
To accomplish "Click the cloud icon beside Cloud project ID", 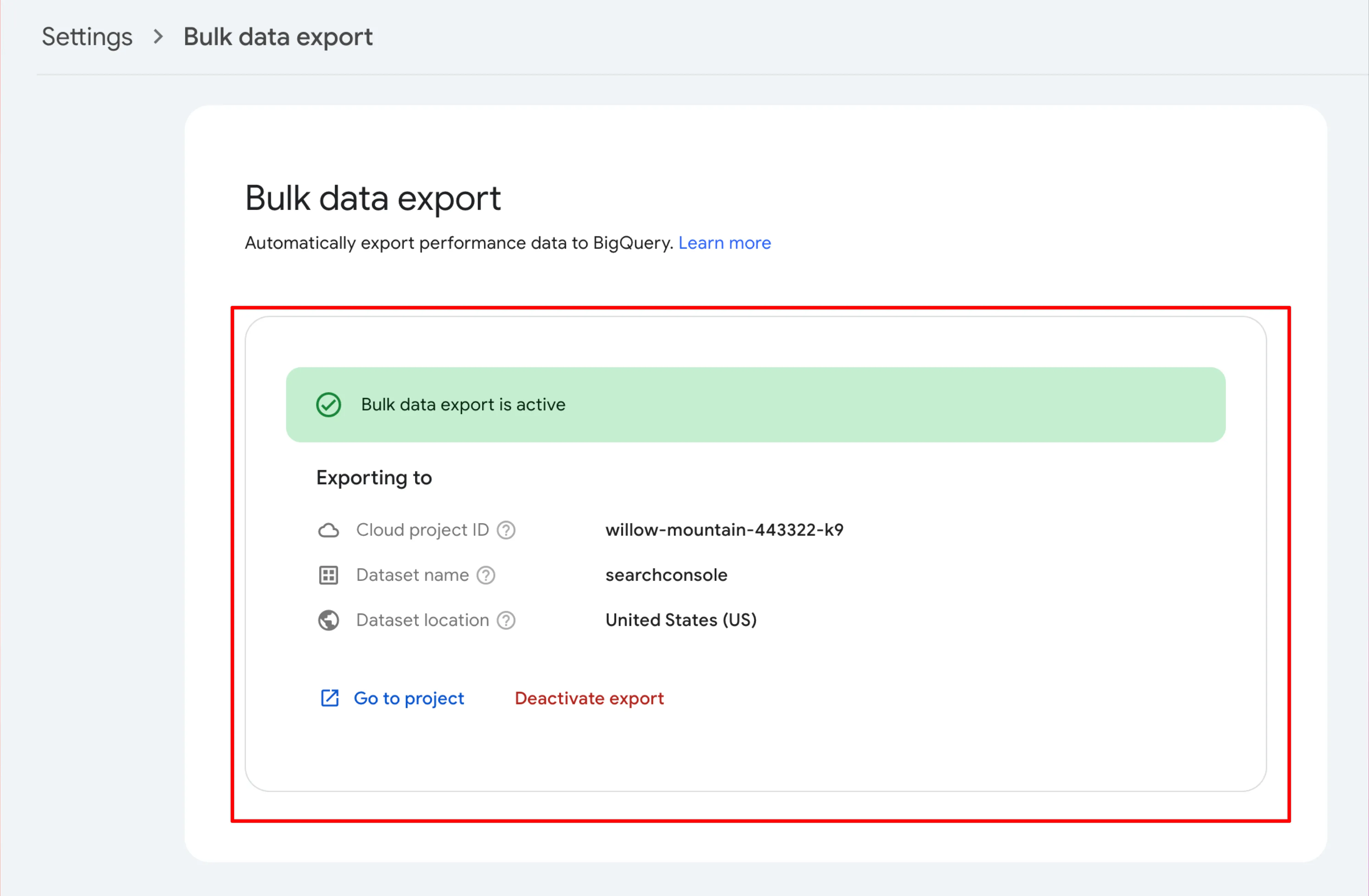I will pos(329,530).
